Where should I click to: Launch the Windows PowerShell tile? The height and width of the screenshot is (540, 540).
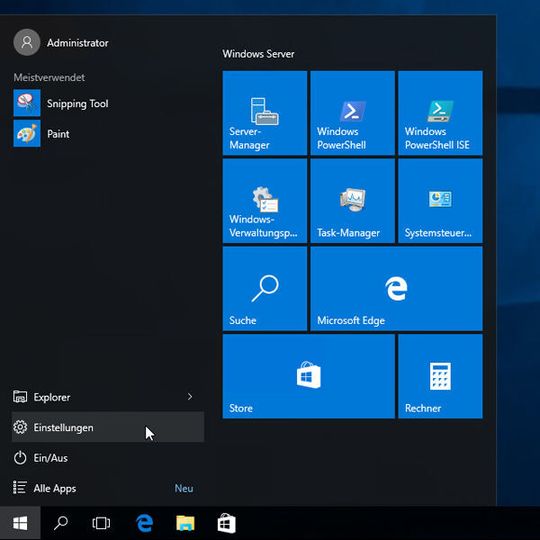(352, 113)
